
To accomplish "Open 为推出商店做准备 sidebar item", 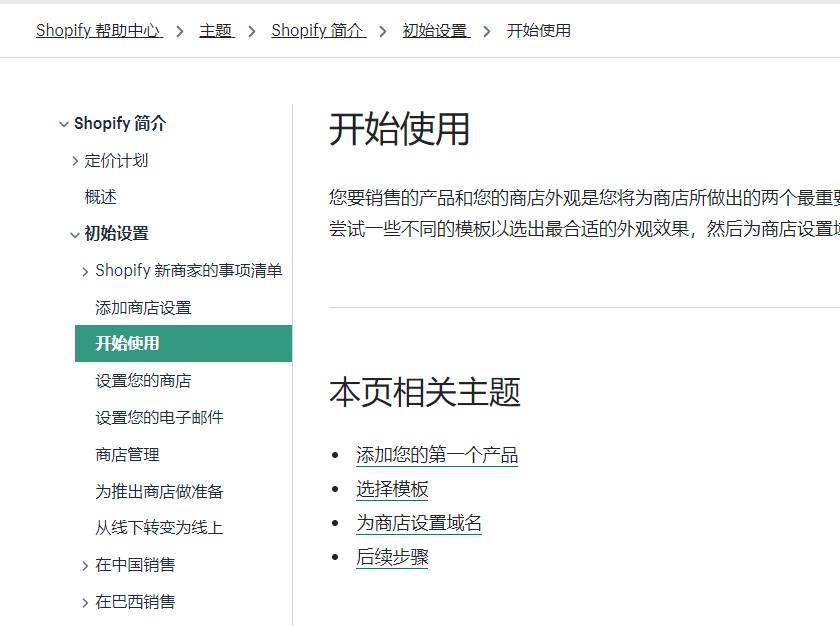I will pos(160,491).
